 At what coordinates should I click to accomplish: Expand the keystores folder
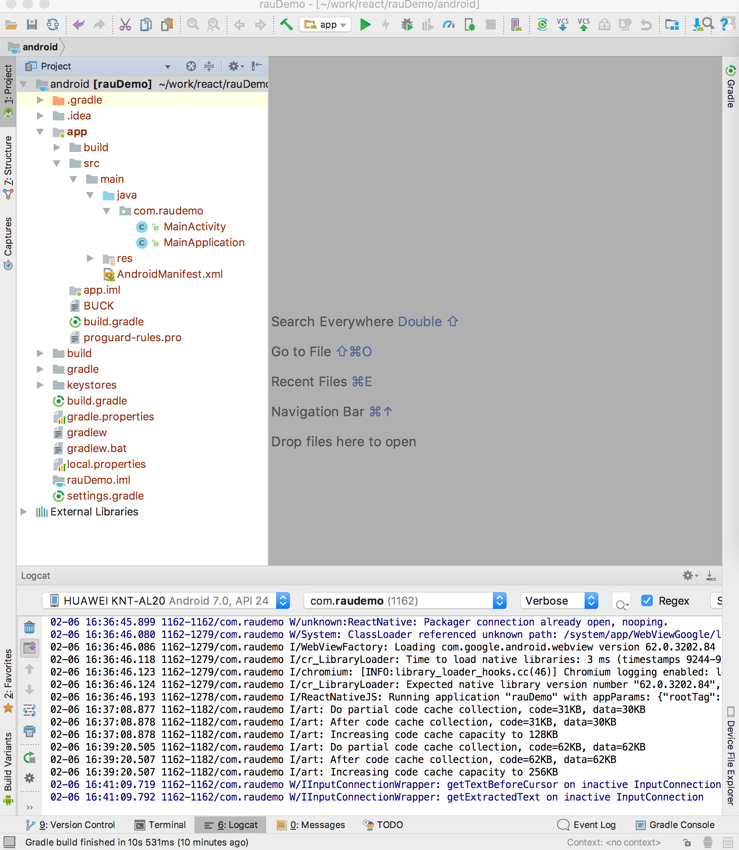[x=40, y=385]
